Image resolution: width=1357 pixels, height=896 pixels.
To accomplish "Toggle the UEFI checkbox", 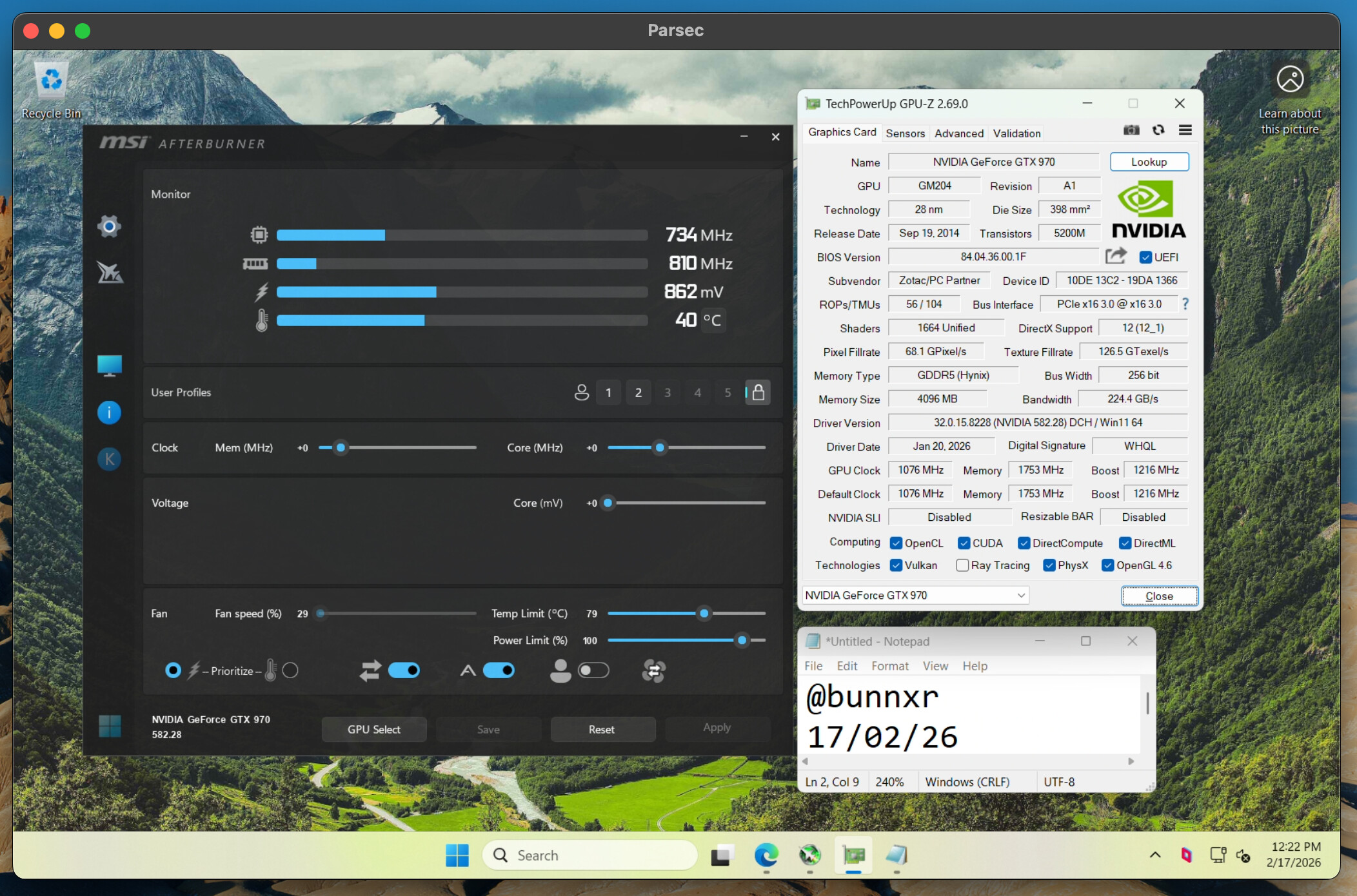I will coord(1145,257).
